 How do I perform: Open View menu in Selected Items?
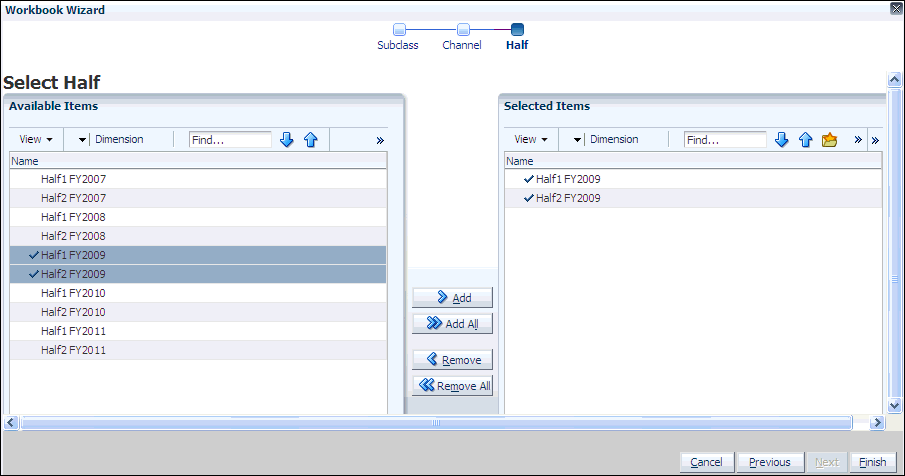click(x=531, y=139)
